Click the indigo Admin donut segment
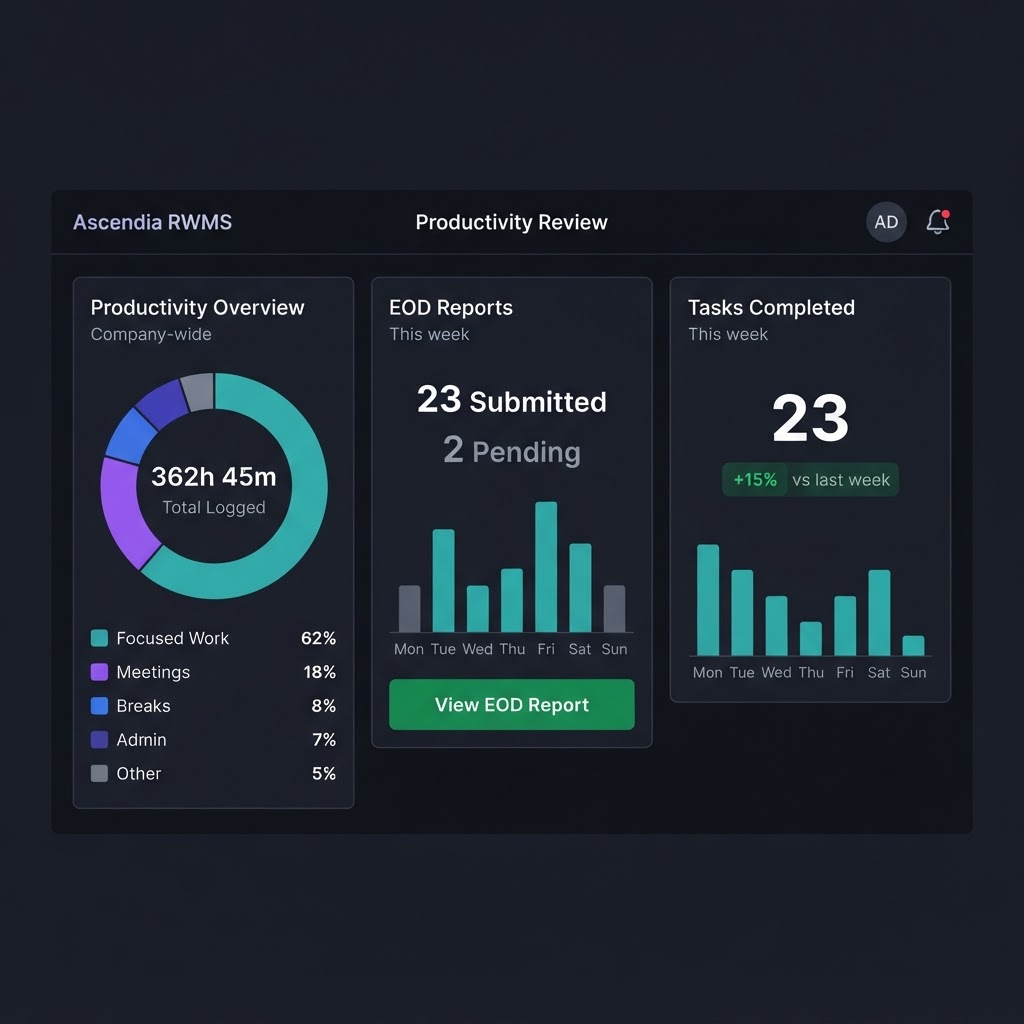The height and width of the screenshot is (1024, 1024). click(164, 404)
